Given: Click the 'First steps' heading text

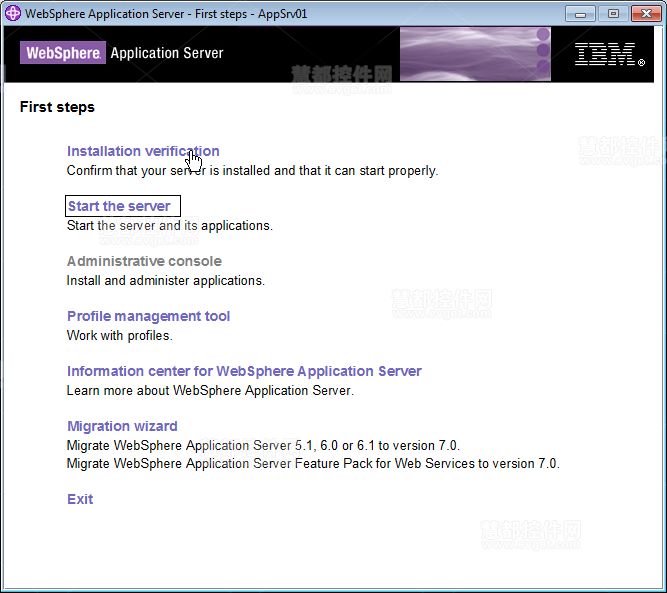Looking at the screenshot, I should coord(57,107).
